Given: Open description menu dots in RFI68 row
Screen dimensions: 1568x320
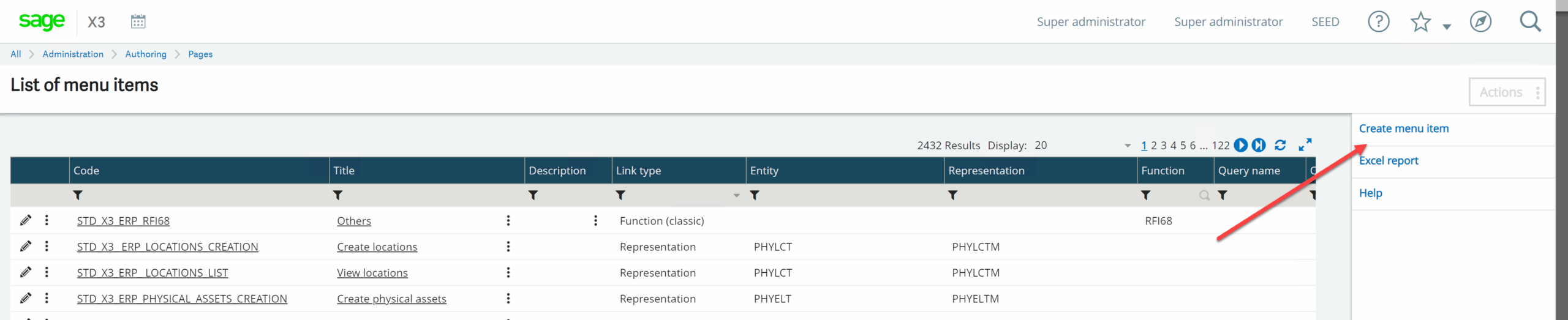Looking at the screenshot, I should (x=595, y=220).
